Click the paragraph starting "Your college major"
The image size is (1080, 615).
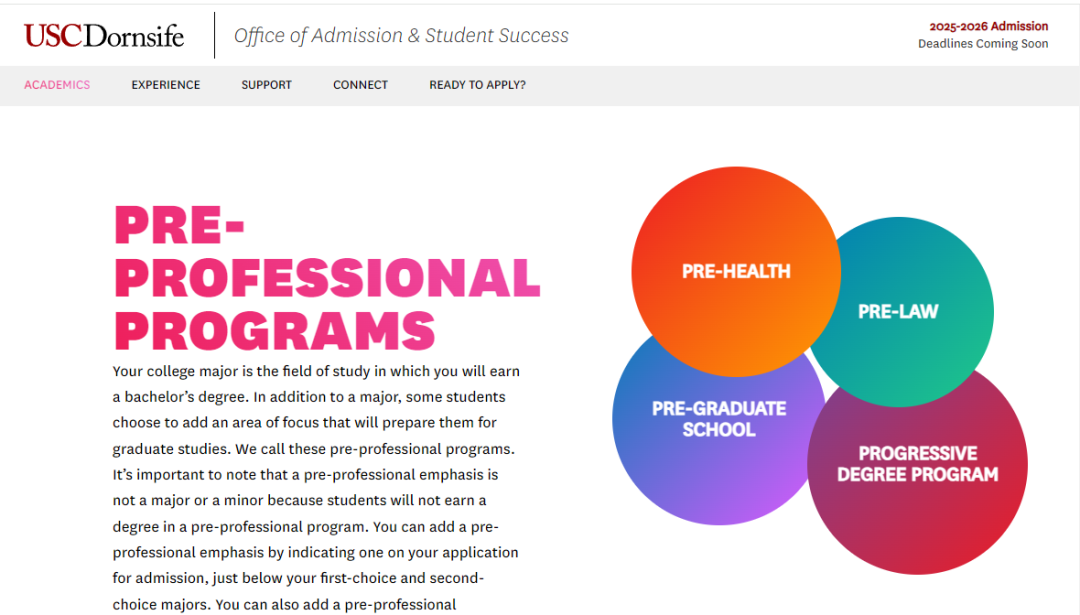point(316,488)
